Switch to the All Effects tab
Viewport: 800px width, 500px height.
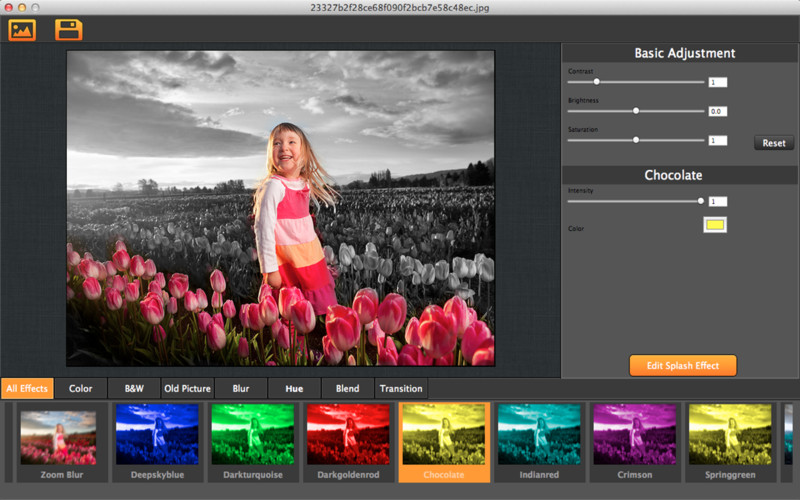click(x=27, y=388)
